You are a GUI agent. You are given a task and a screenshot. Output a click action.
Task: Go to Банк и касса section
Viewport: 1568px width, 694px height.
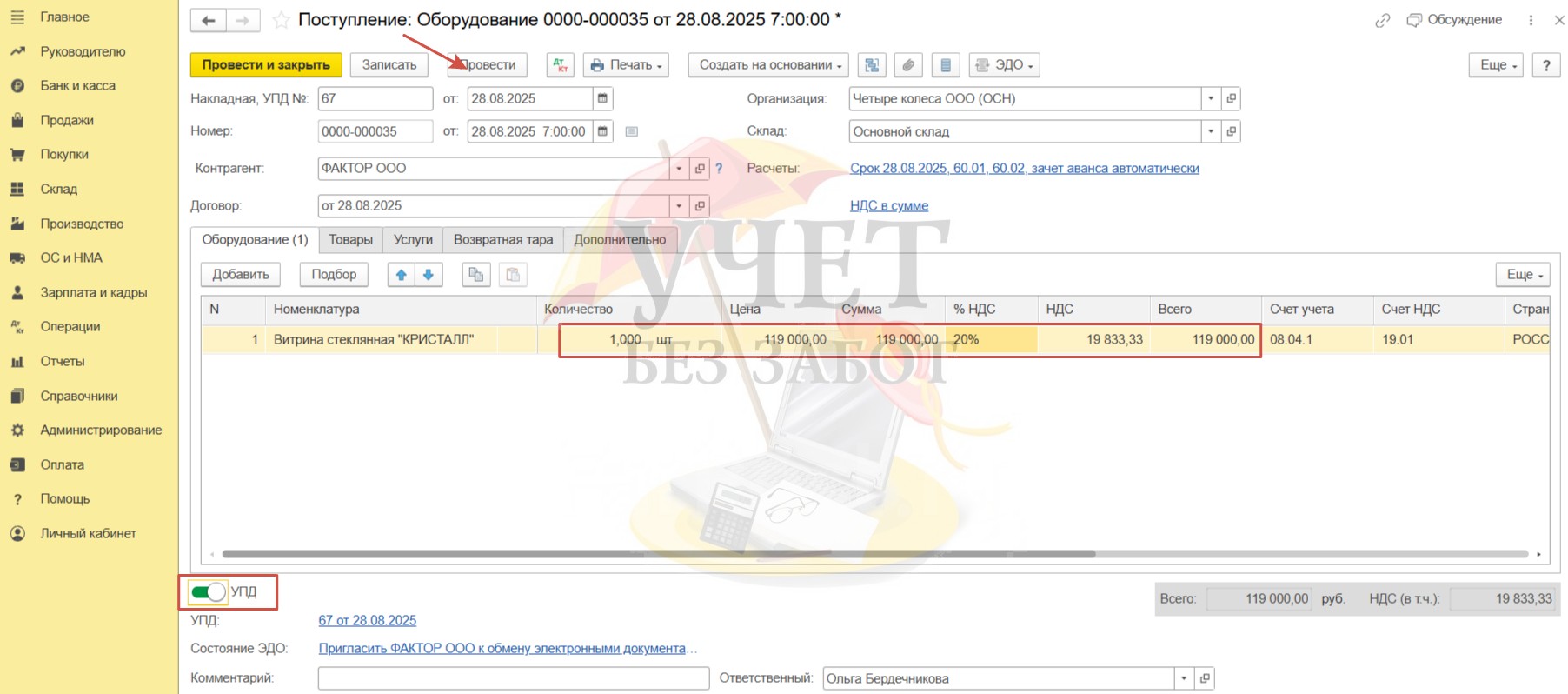click(77, 85)
